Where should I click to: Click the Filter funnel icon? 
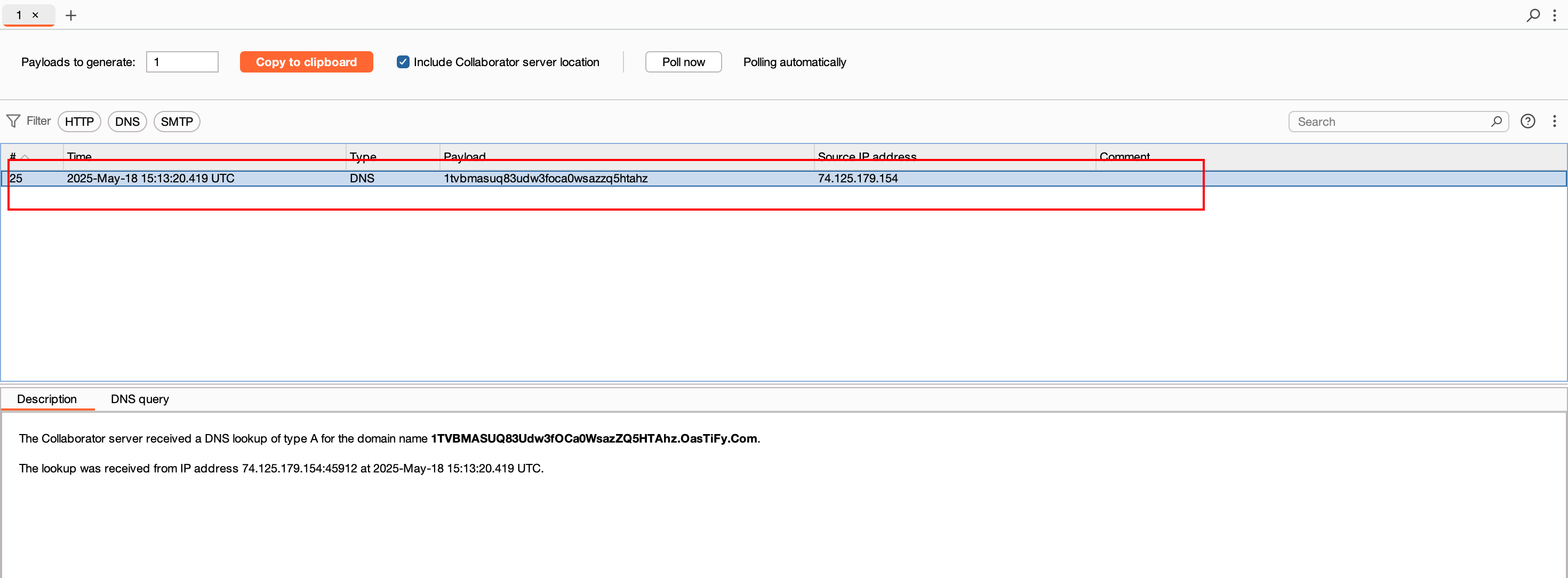coord(13,121)
